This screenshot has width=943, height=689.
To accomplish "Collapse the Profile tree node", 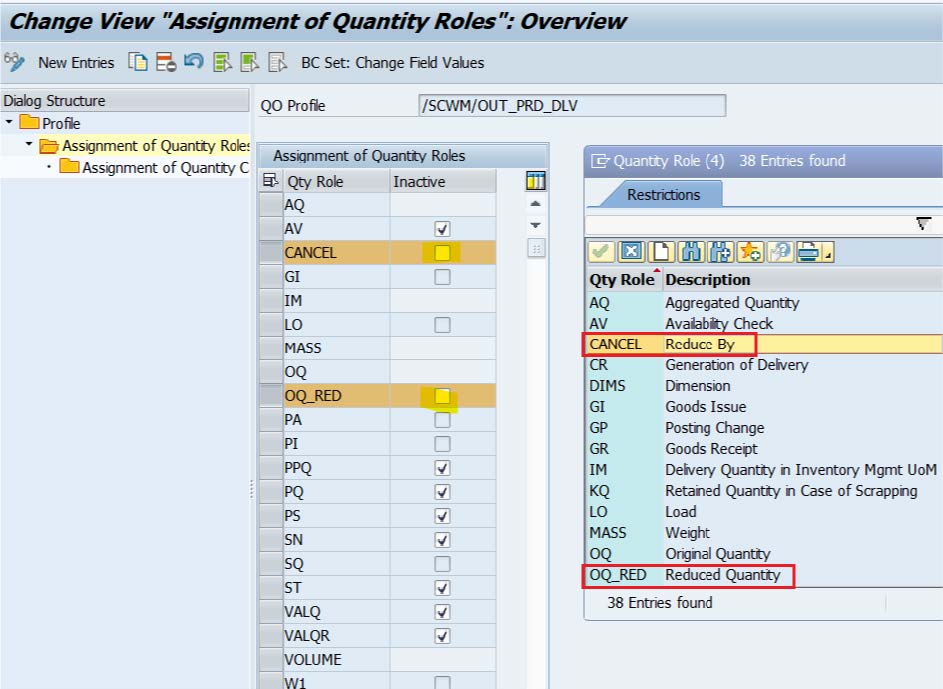I will (x=9, y=123).
